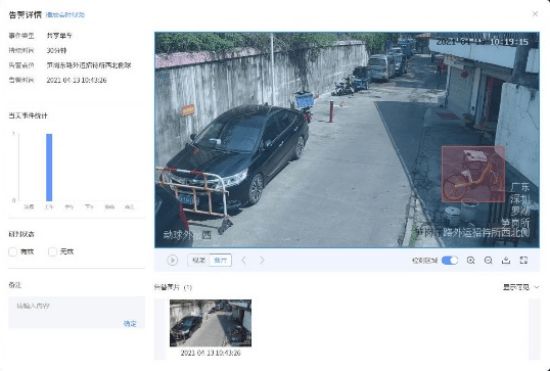Click the red highlighted bicycle detection box
The image size is (550, 371).
tap(473, 174)
